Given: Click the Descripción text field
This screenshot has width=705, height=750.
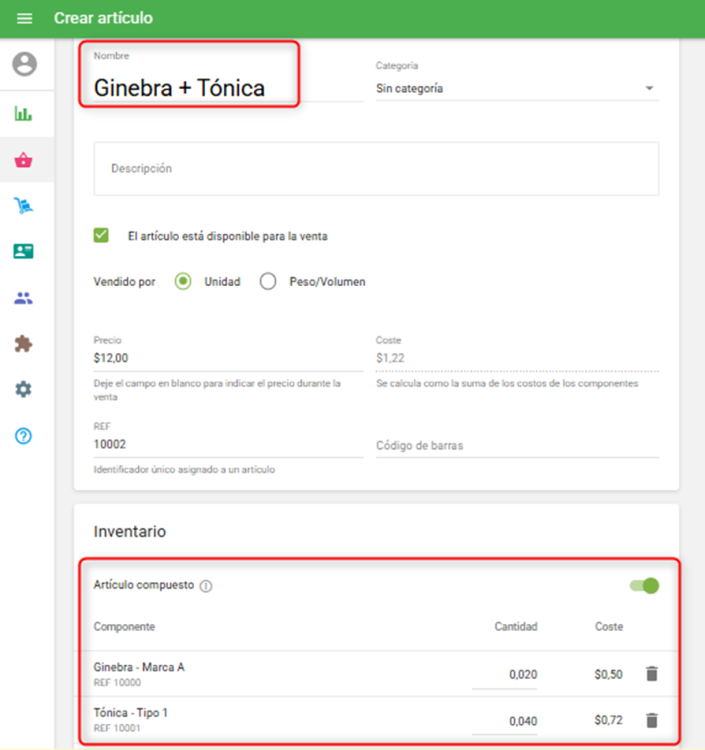Looking at the screenshot, I should coord(376,169).
